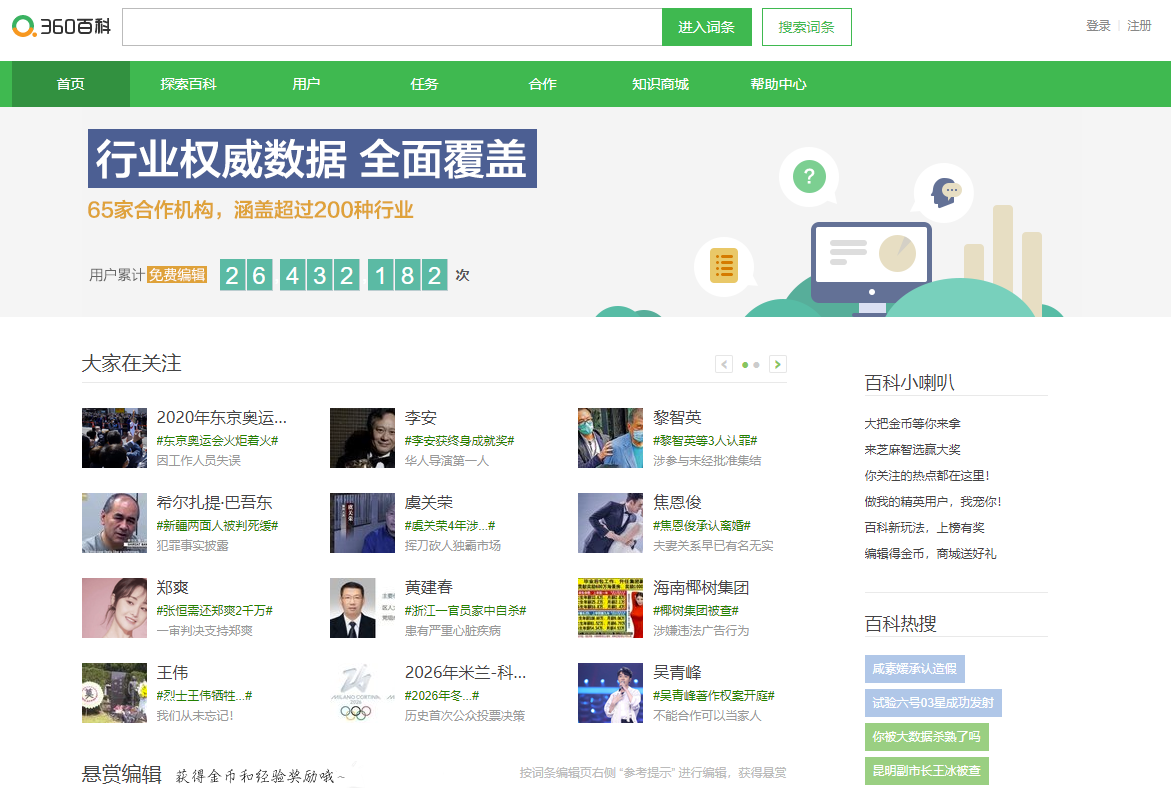Click the search input field
This screenshot has width=1171, height=788.
391,27
